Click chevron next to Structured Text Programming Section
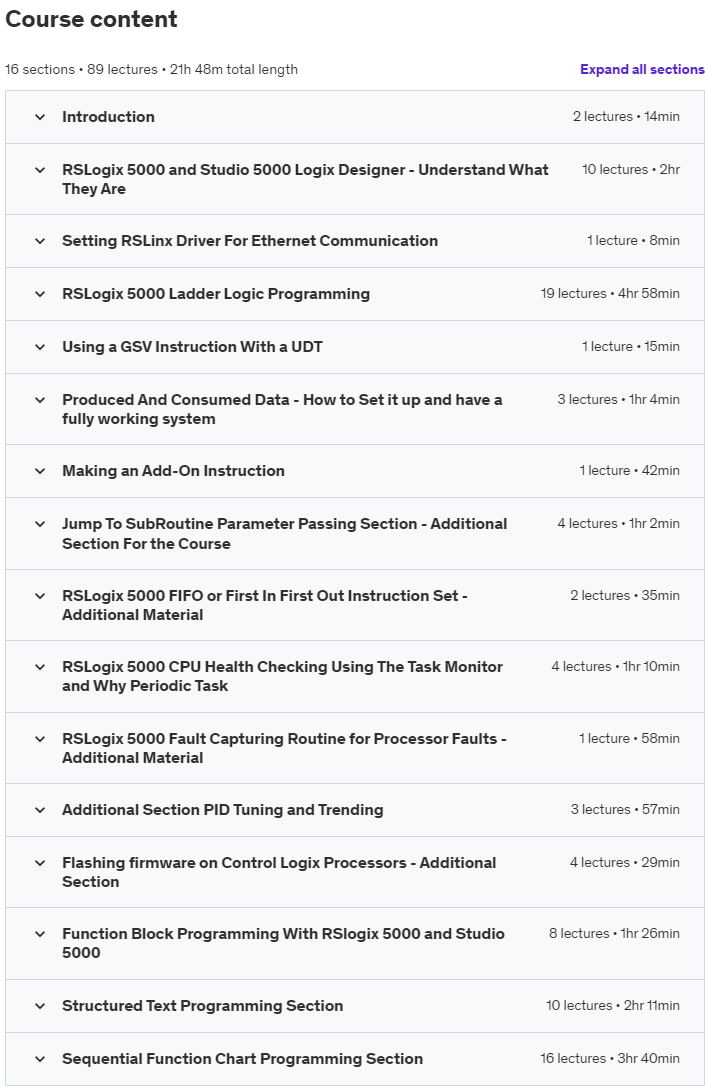705x1086 pixels. (x=40, y=1006)
